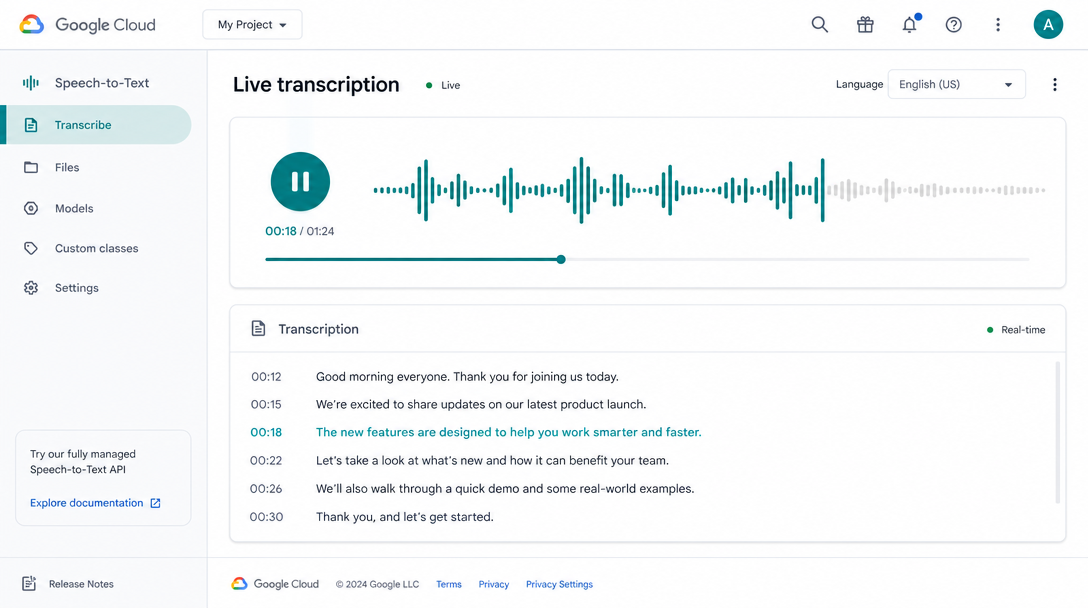Click the Live status indicator
1088x608 pixels.
click(x=443, y=85)
